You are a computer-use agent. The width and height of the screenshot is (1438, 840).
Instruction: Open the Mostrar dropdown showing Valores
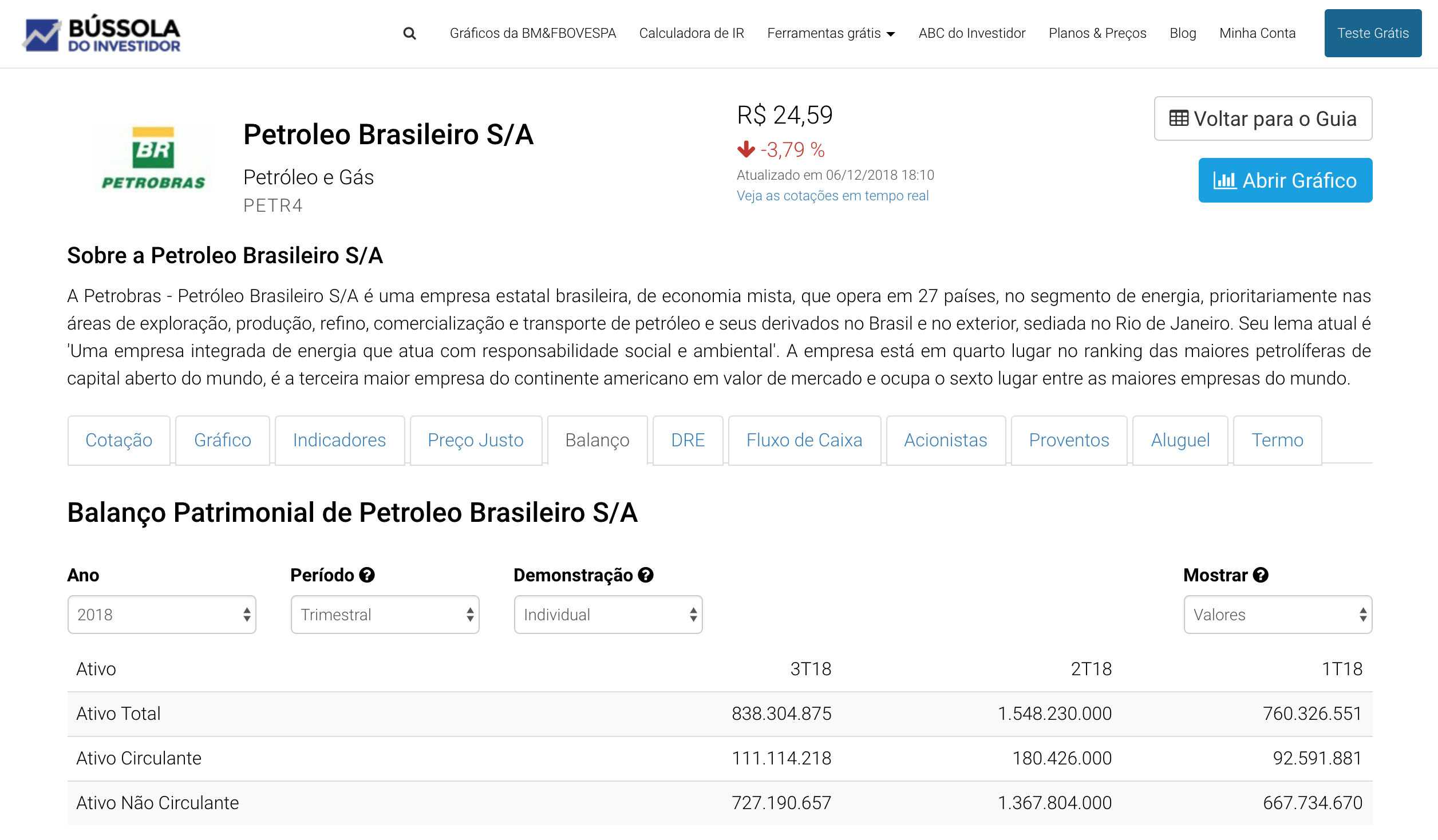tap(1278, 615)
